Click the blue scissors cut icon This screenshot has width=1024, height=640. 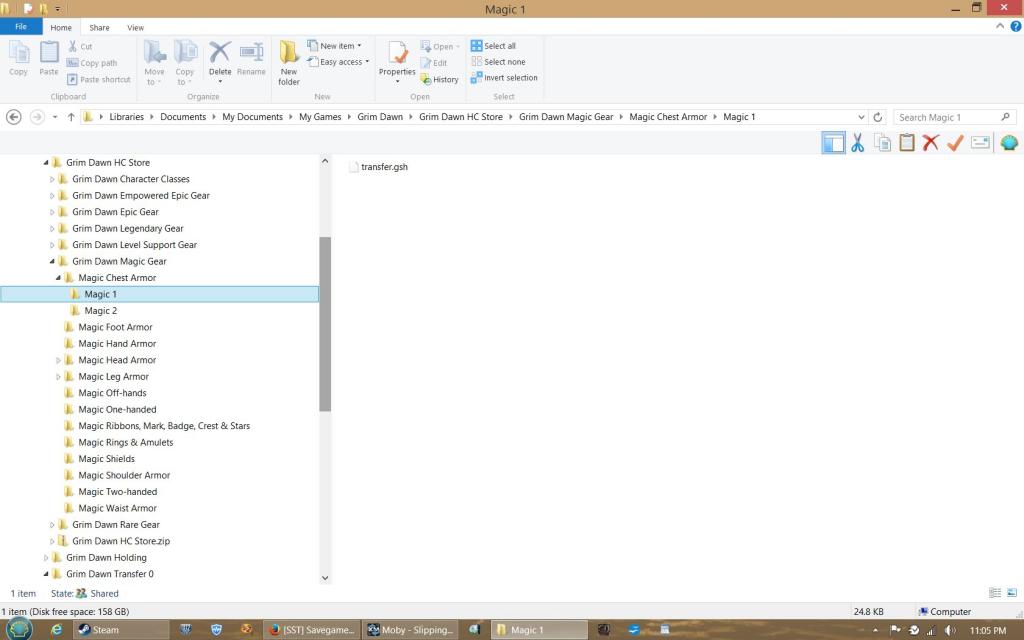pos(857,142)
